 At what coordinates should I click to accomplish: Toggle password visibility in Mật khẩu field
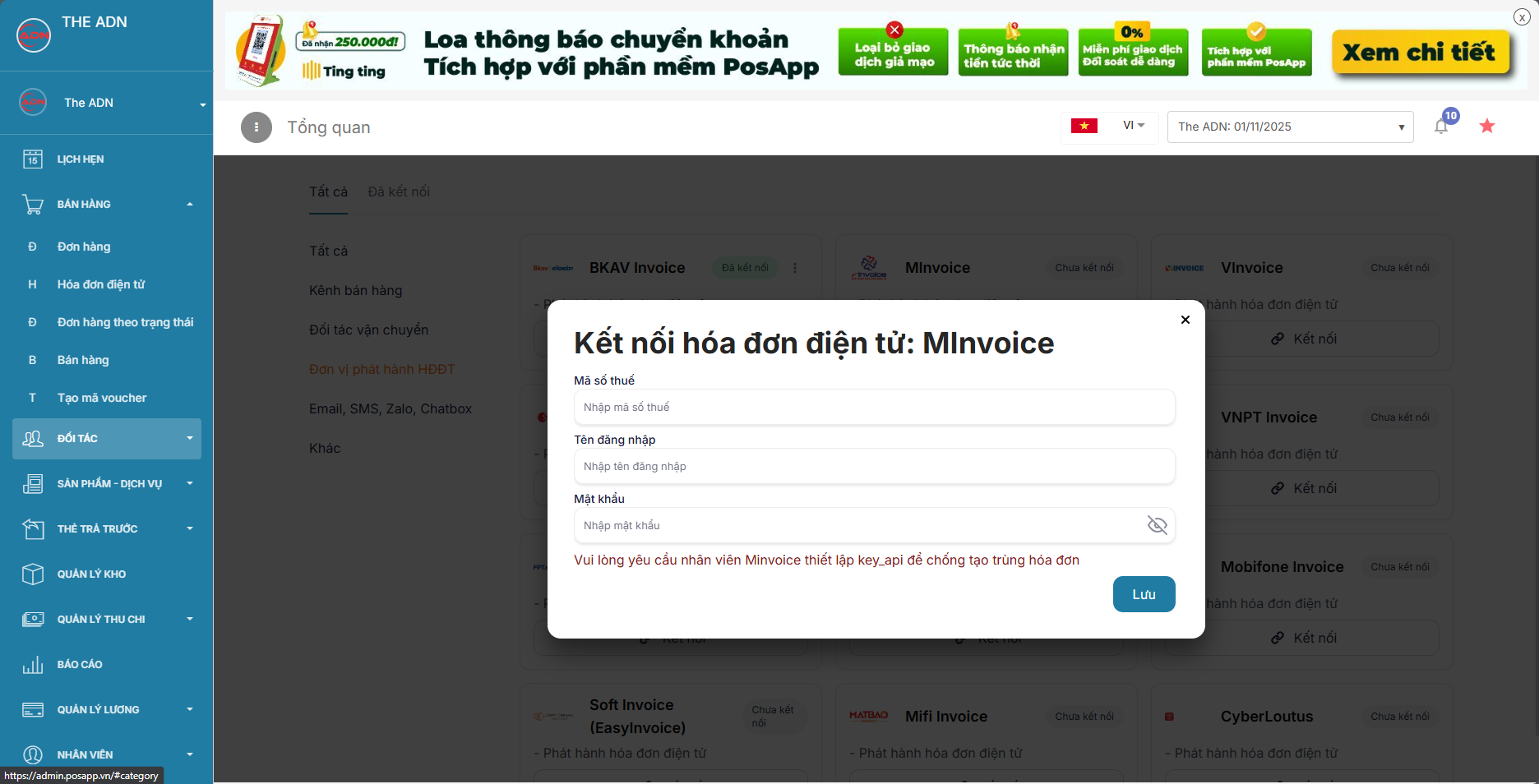pos(1157,525)
